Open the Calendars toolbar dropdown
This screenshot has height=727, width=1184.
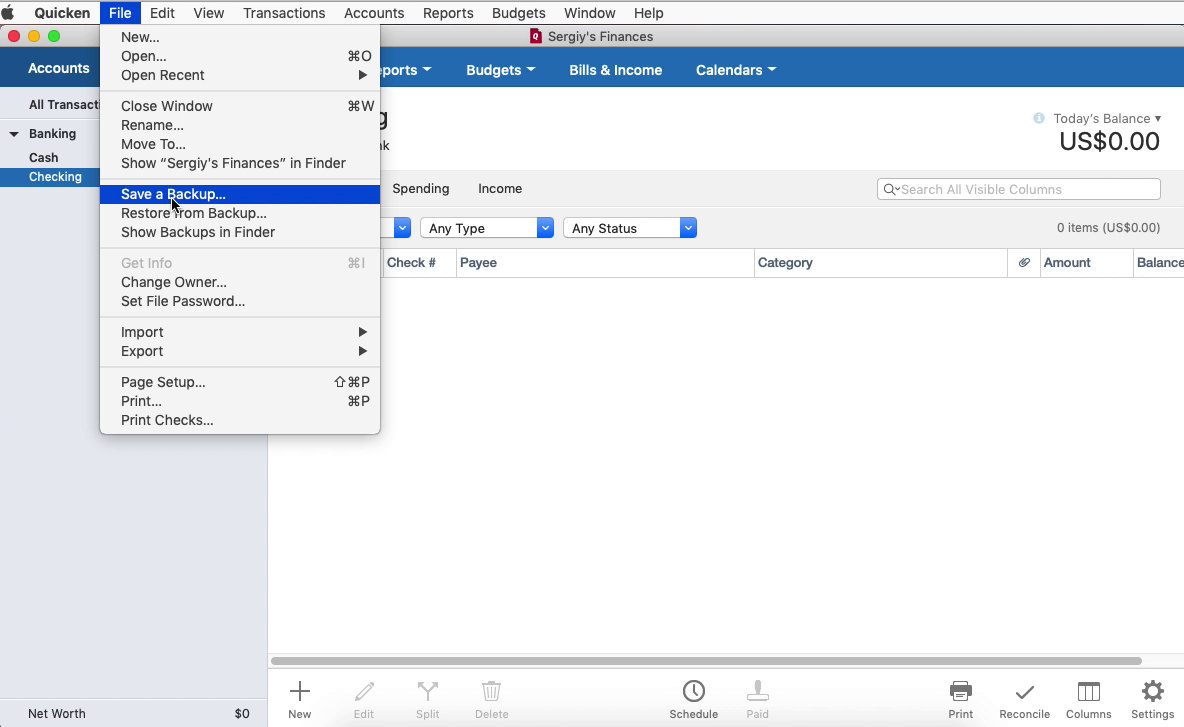coord(735,70)
